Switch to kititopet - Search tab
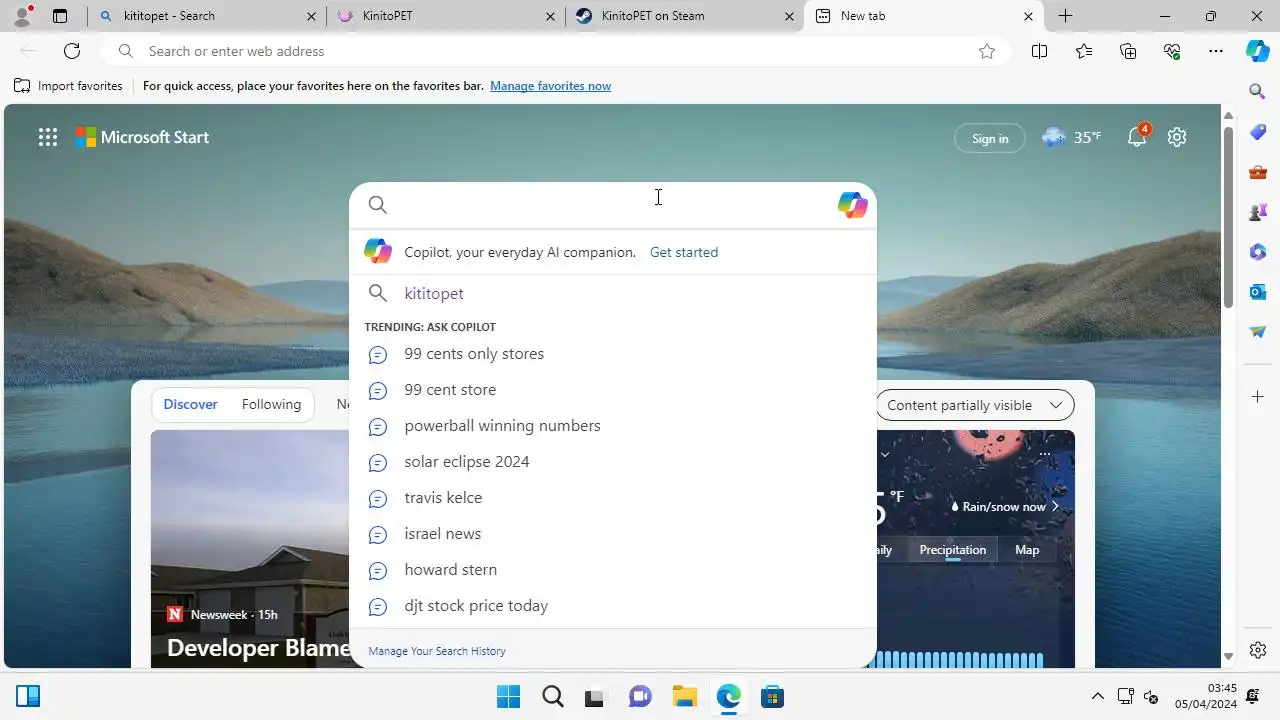 pyautogui.click(x=206, y=16)
